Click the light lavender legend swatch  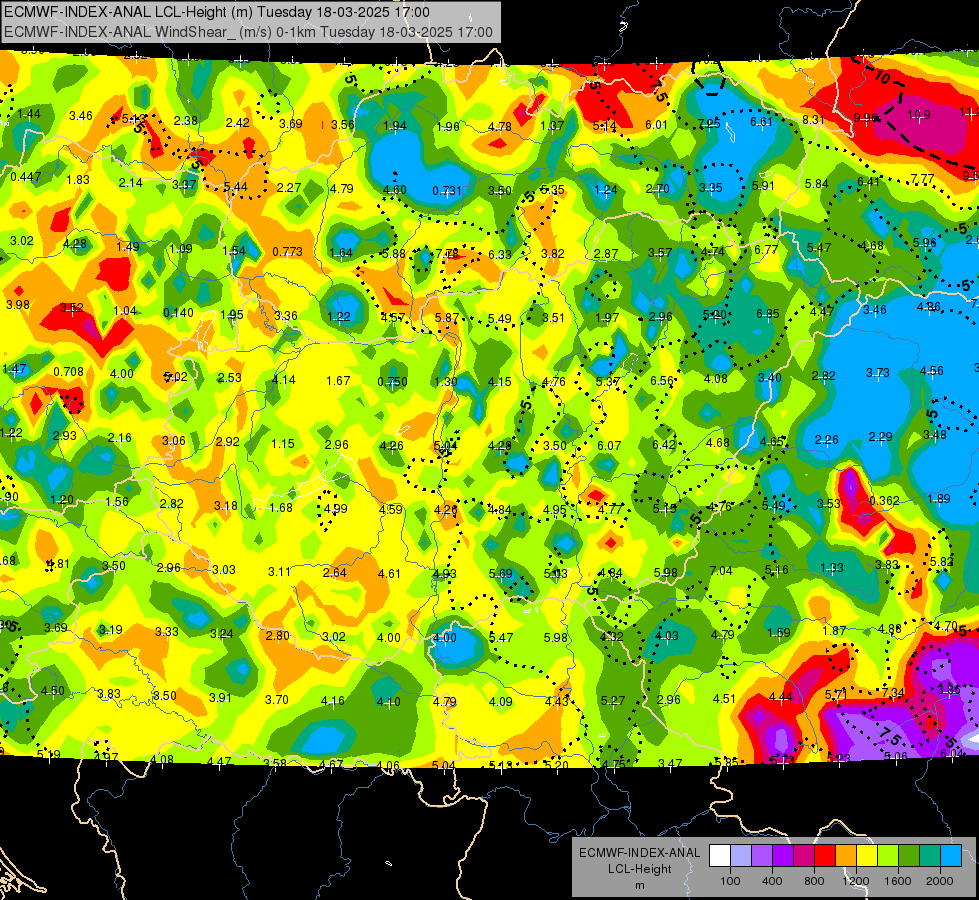740,856
